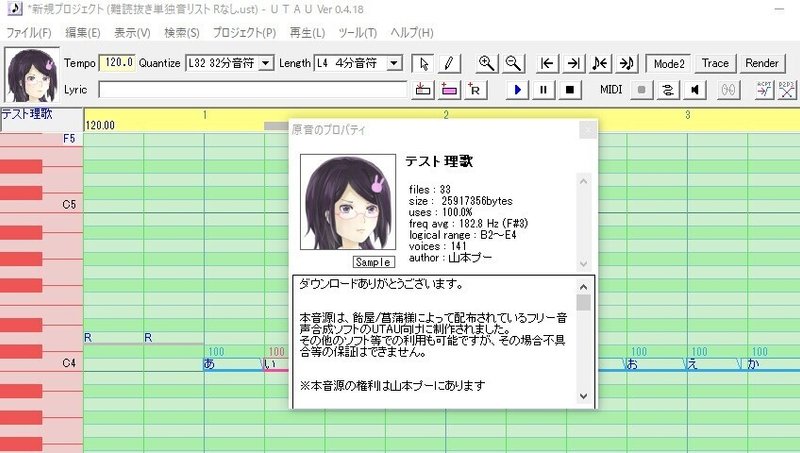
Task: Click the add note icon
Action: [x=449, y=90]
